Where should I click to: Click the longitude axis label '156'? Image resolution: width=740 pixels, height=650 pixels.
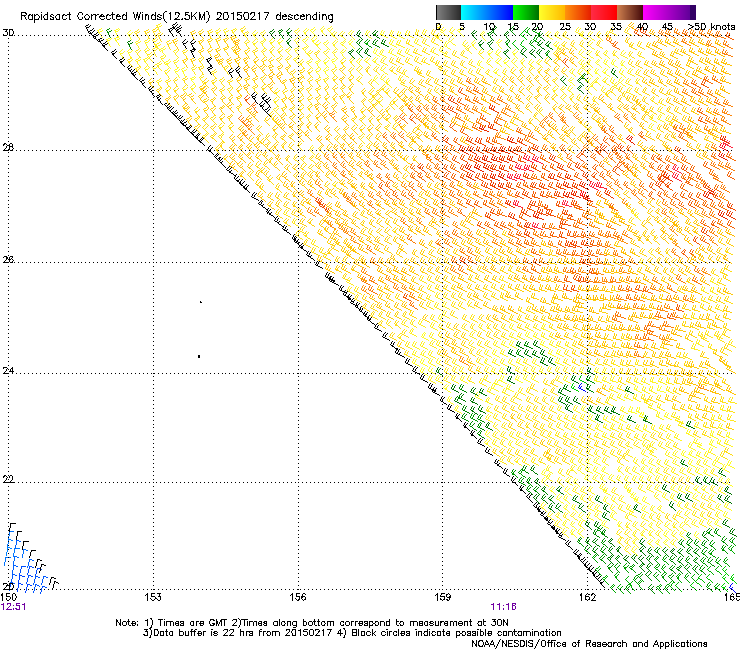point(298,597)
